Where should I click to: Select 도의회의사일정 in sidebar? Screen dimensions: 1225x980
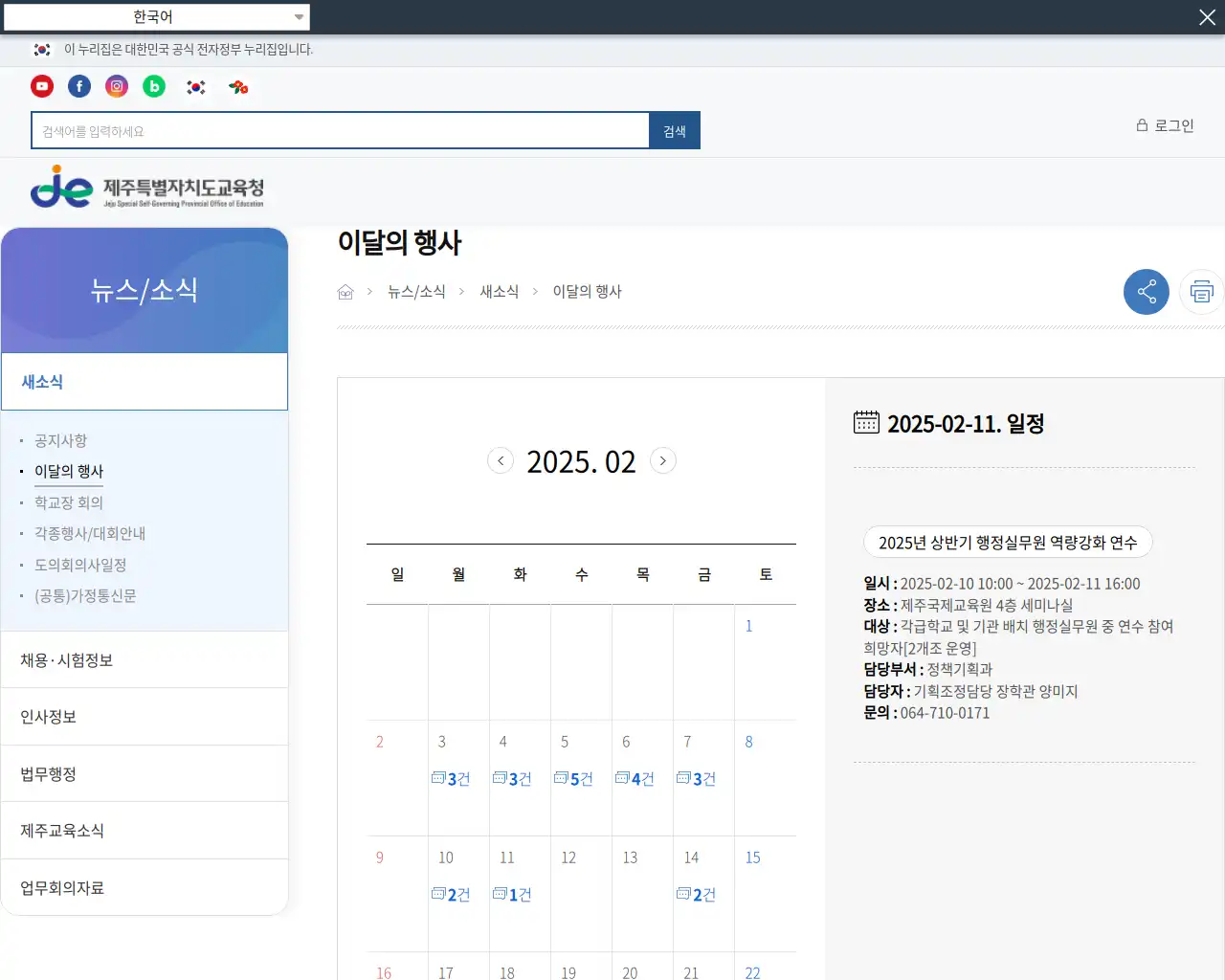click(80, 565)
